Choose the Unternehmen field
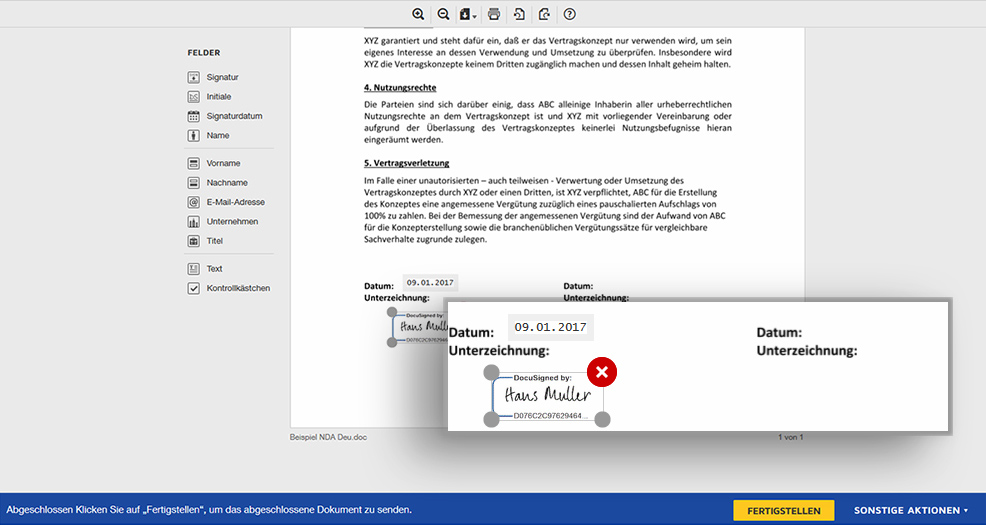Screen dimensions: 986x525 pos(232,222)
